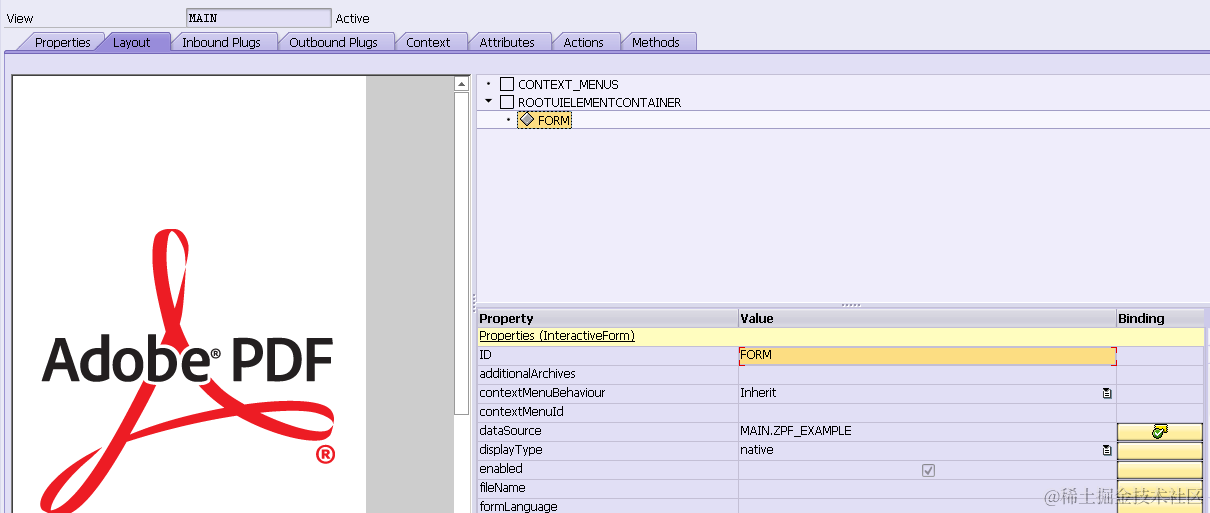The height and width of the screenshot is (513, 1210).
Task: Click the ROOTUIELEMENTCONTAINER node icon
Action: point(507,102)
